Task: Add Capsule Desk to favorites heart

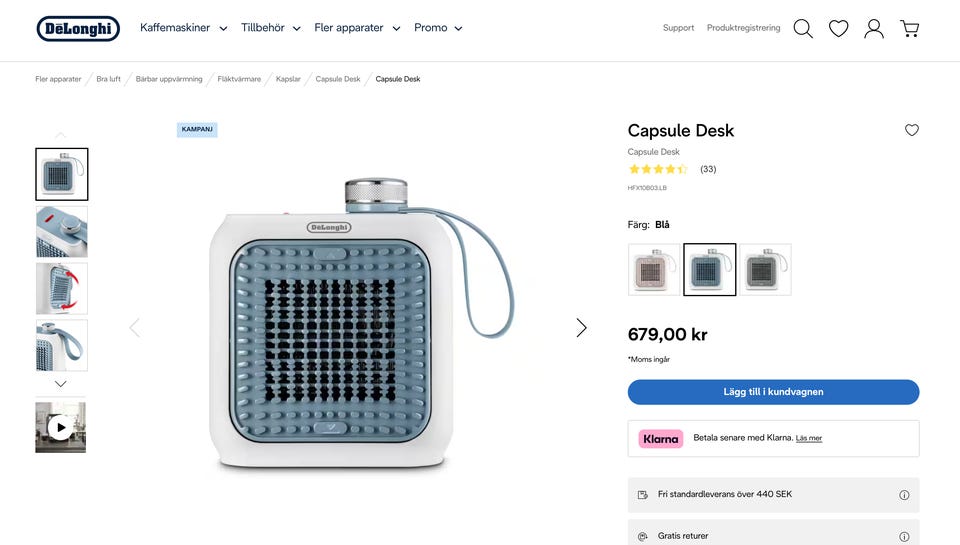Action: [911, 130]
